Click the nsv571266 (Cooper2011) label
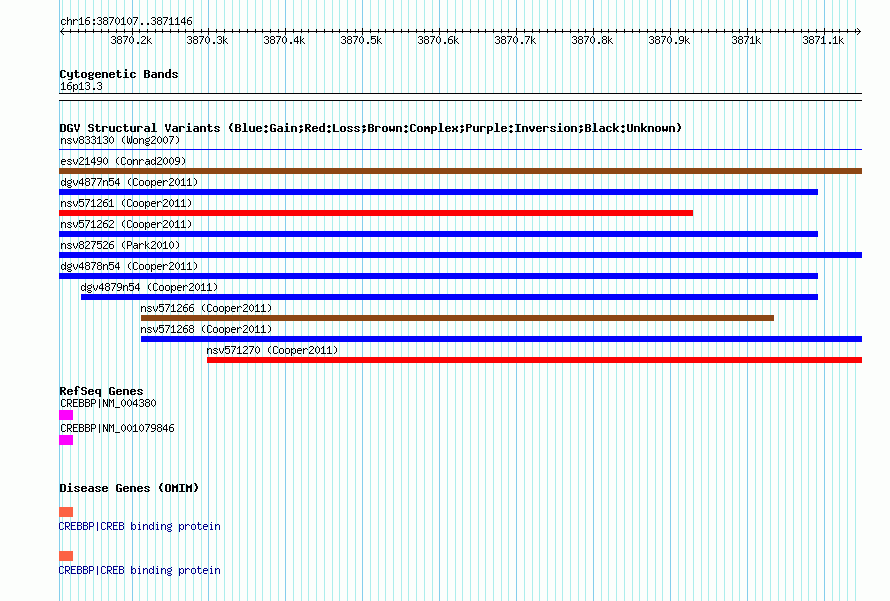 tap(206, 308)
